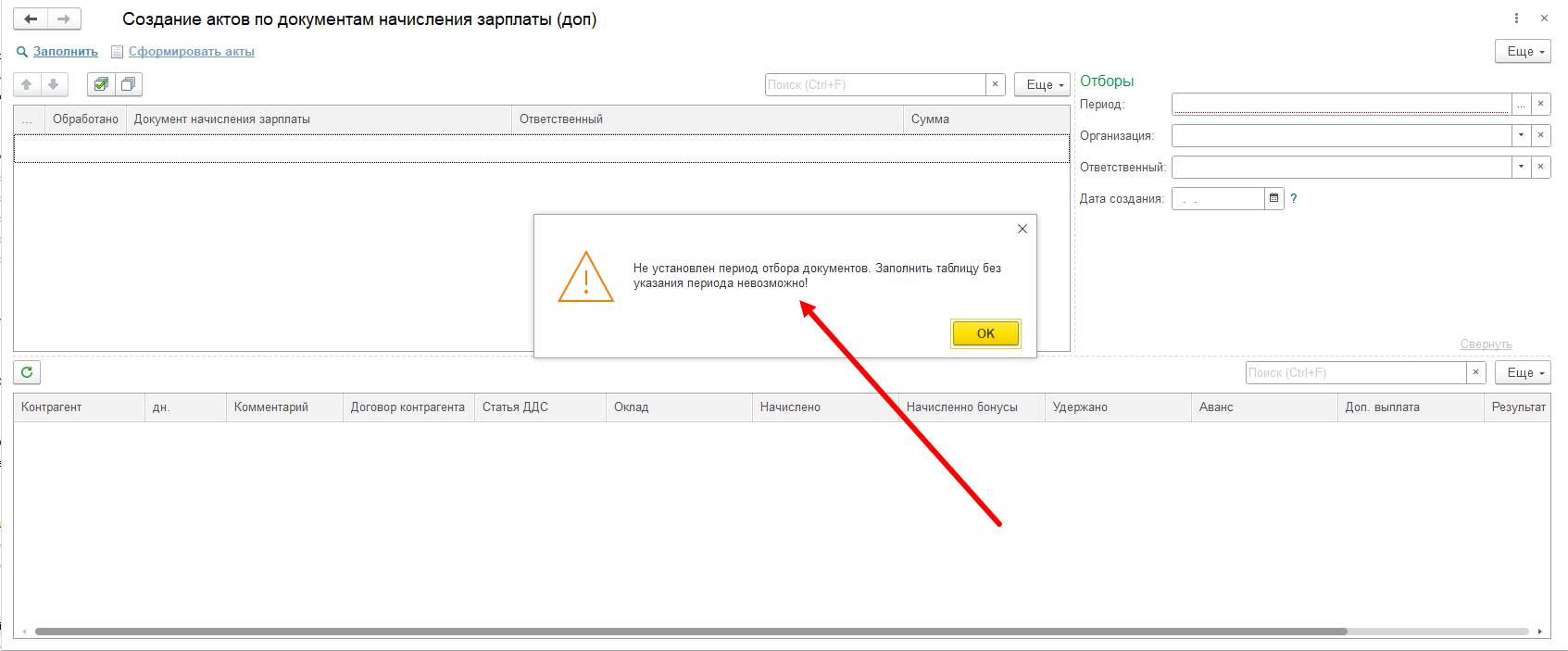Open the lower table Еще menu
Image resolution: width=1568 pixels, height=651 pixels.
click(x=1523, y=372)
